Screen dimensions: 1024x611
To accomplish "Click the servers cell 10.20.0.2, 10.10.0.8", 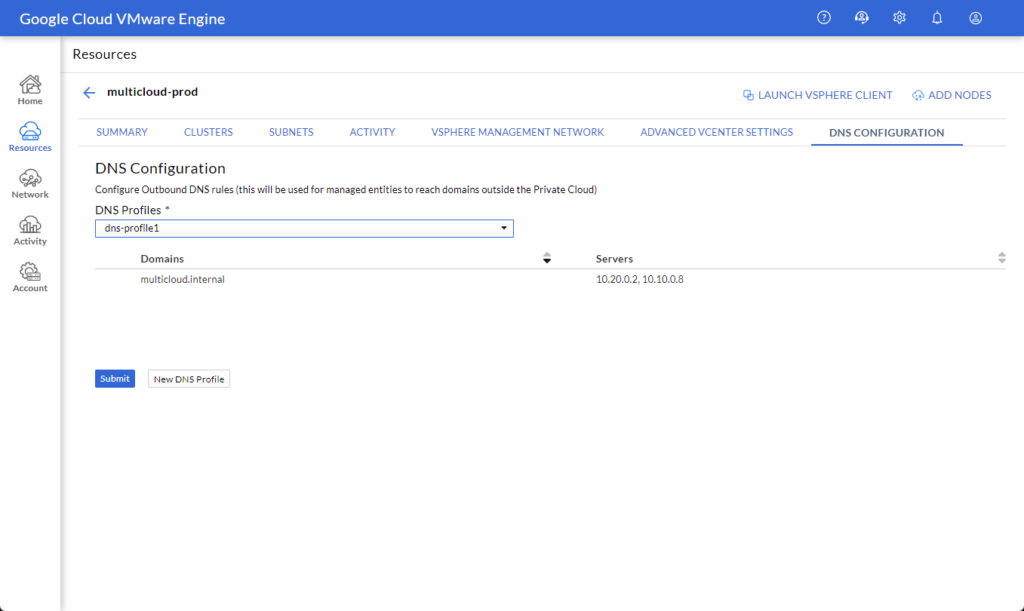I will [x=639, y=279].
